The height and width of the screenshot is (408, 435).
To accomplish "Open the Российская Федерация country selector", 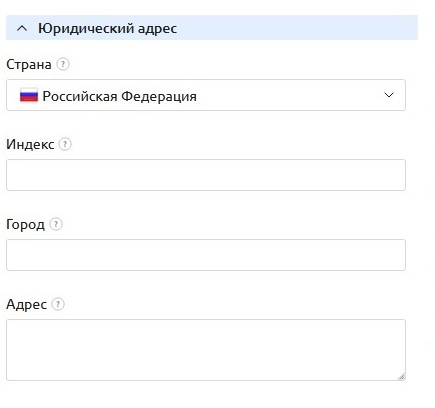I will point(206,95).
